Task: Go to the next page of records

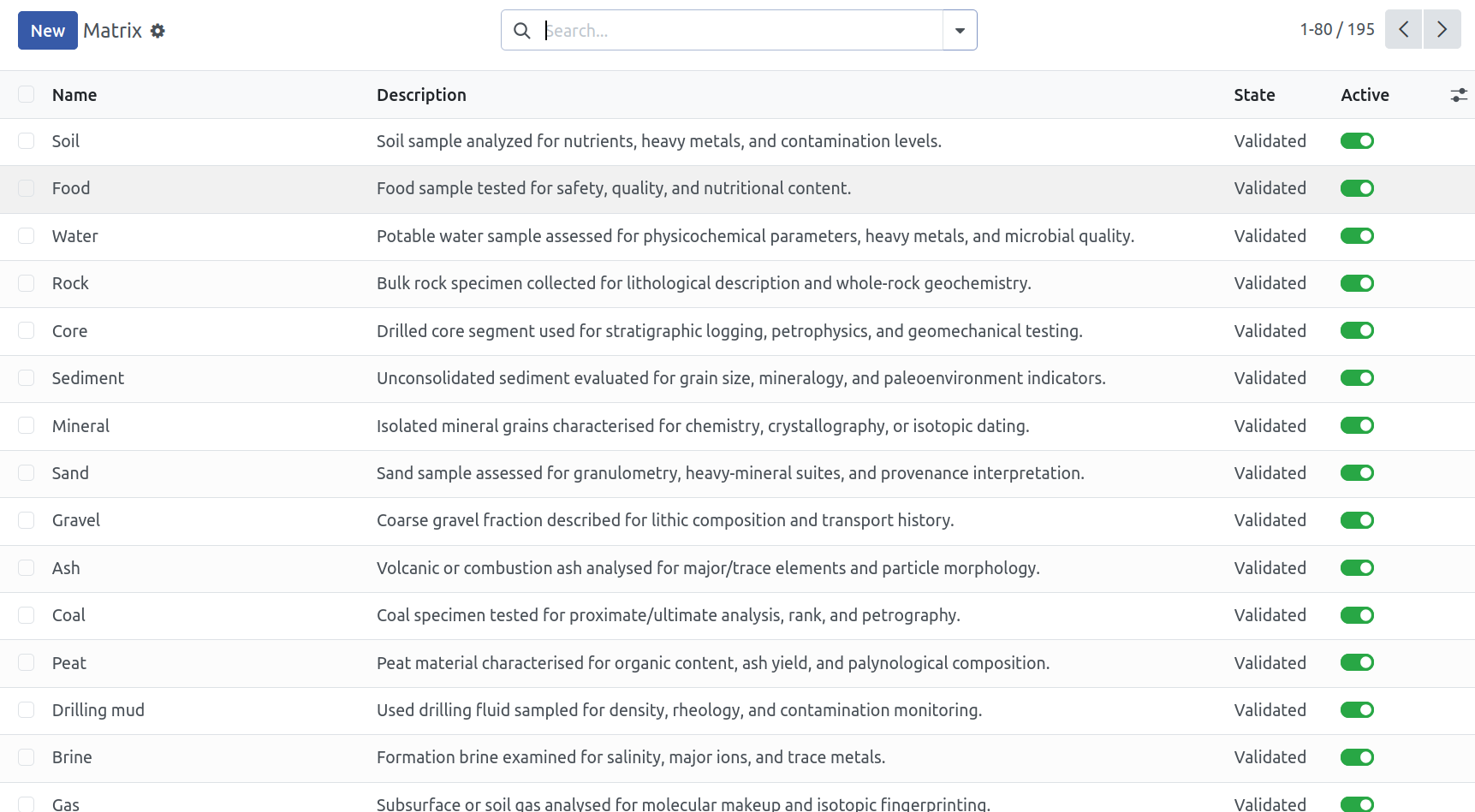Action: click(1442, 30)
